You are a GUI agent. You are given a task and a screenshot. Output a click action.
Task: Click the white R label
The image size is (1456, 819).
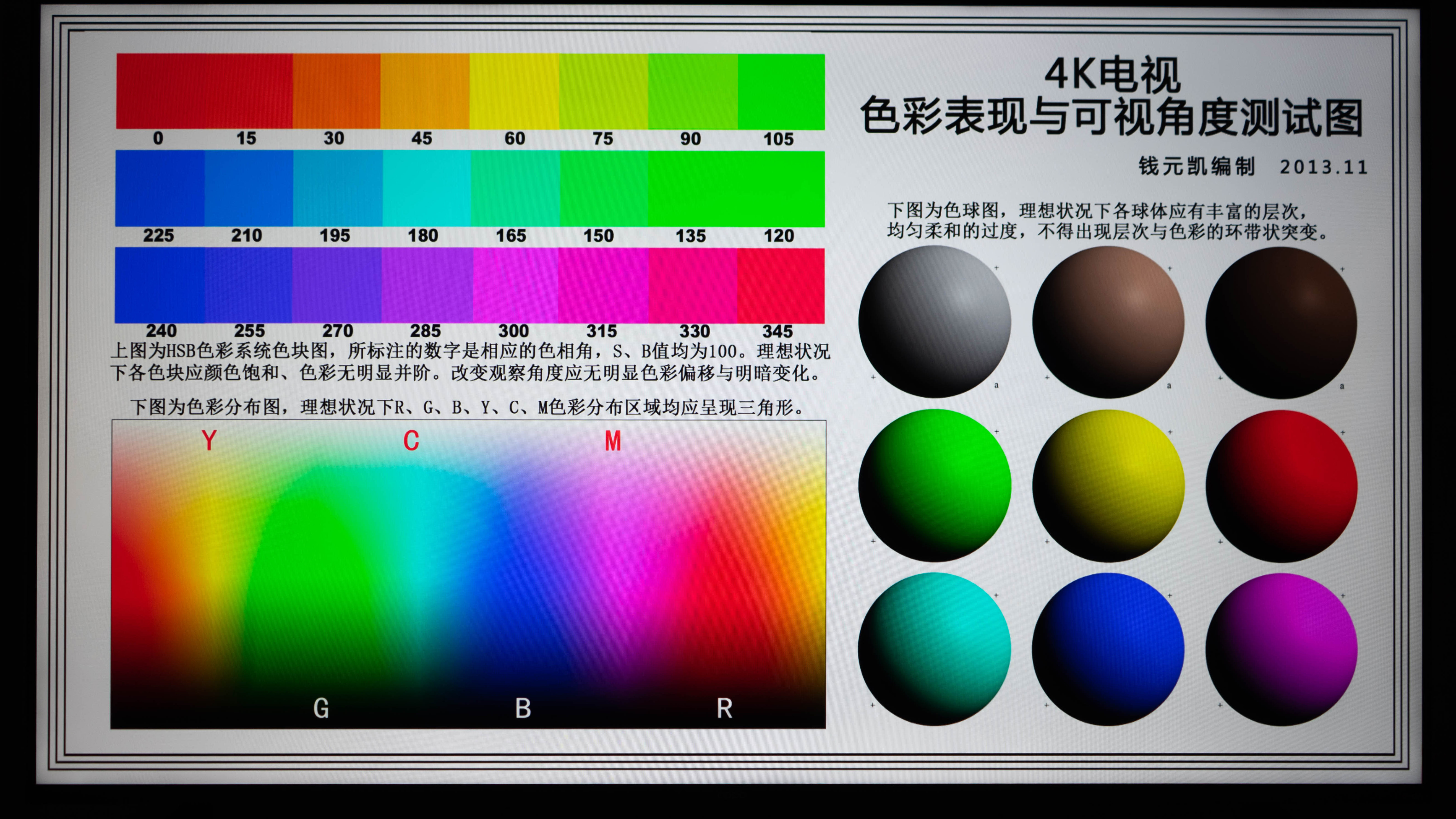[x=725, y=708]
